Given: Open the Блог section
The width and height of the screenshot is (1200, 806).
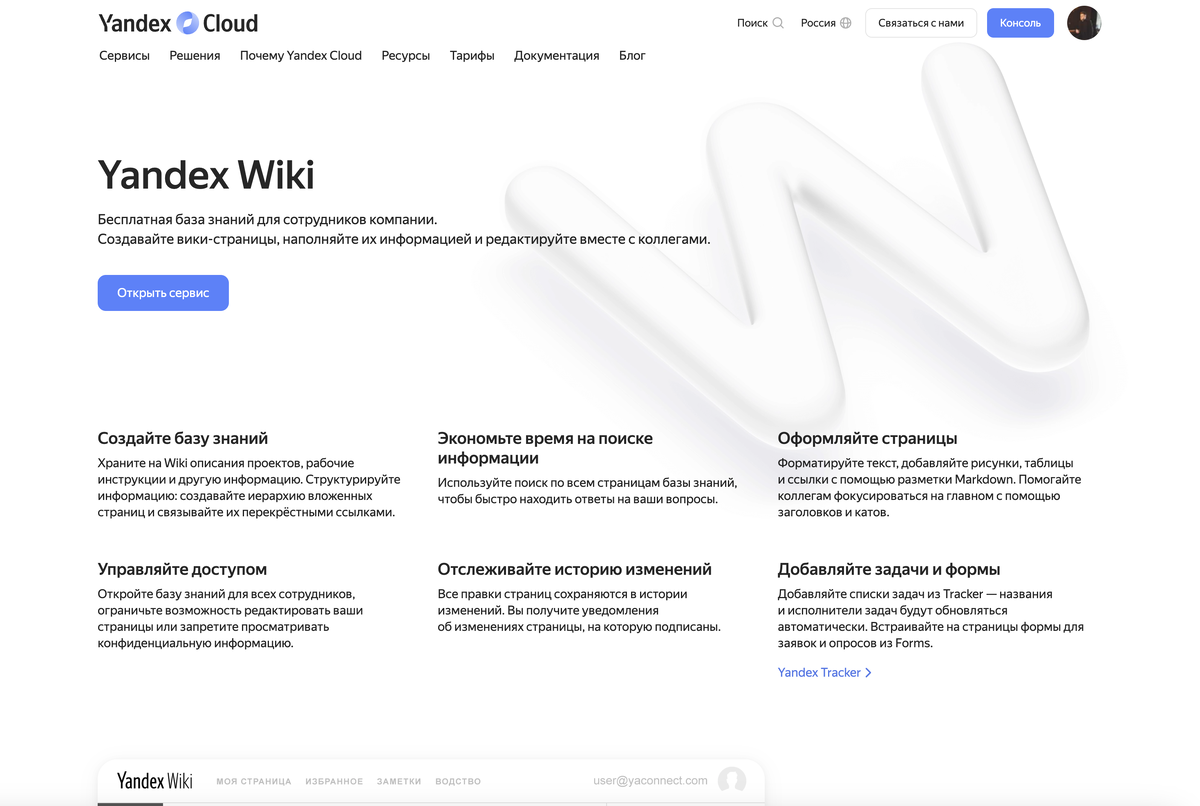Looking at the screenshot, I should point(632,55).
